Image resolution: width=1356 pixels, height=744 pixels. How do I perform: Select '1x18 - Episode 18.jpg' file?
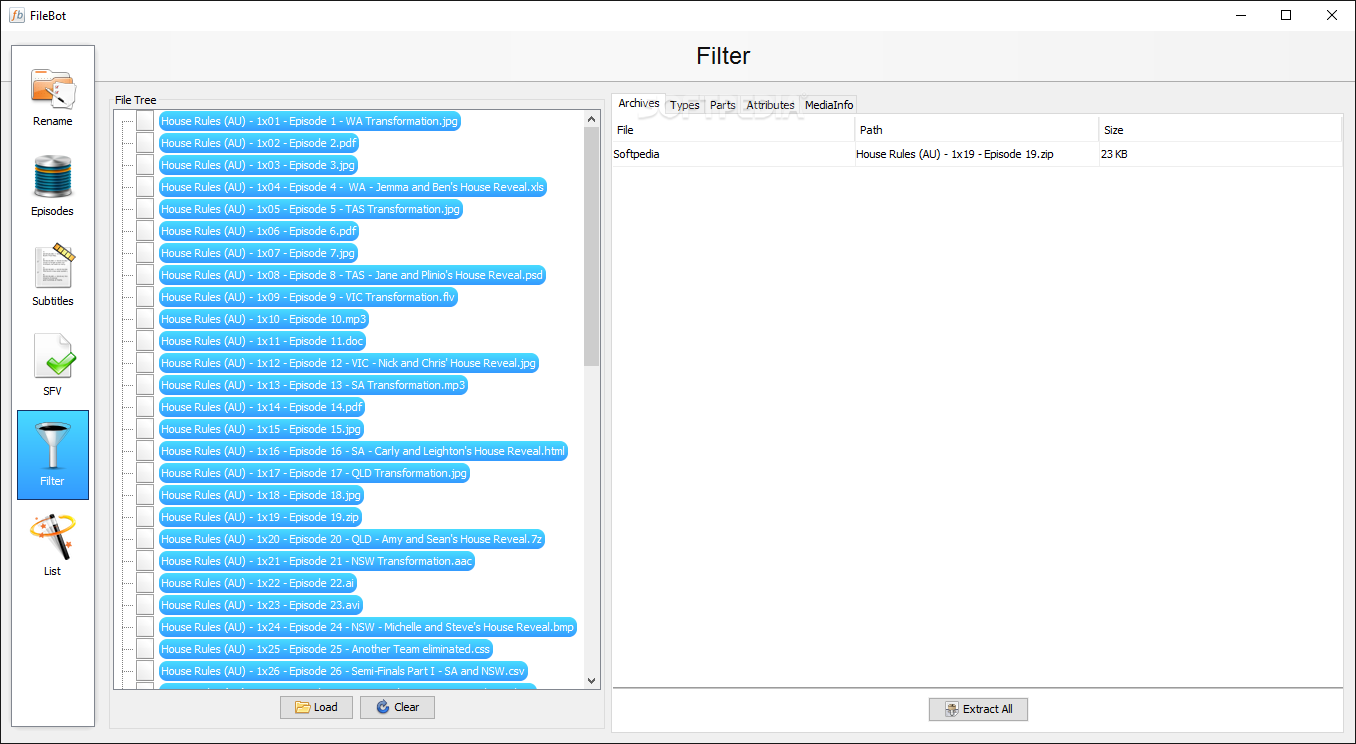261,495
